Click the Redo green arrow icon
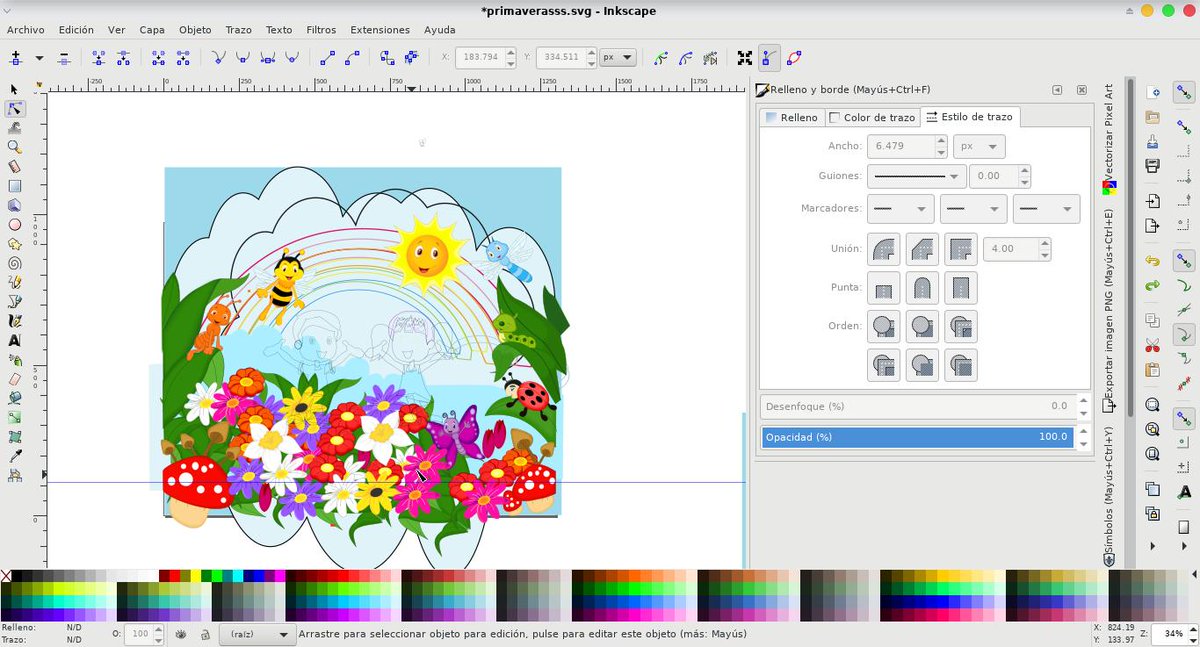The height and width of the screenshot is (647, 1200). click(x=1152, y=285)
